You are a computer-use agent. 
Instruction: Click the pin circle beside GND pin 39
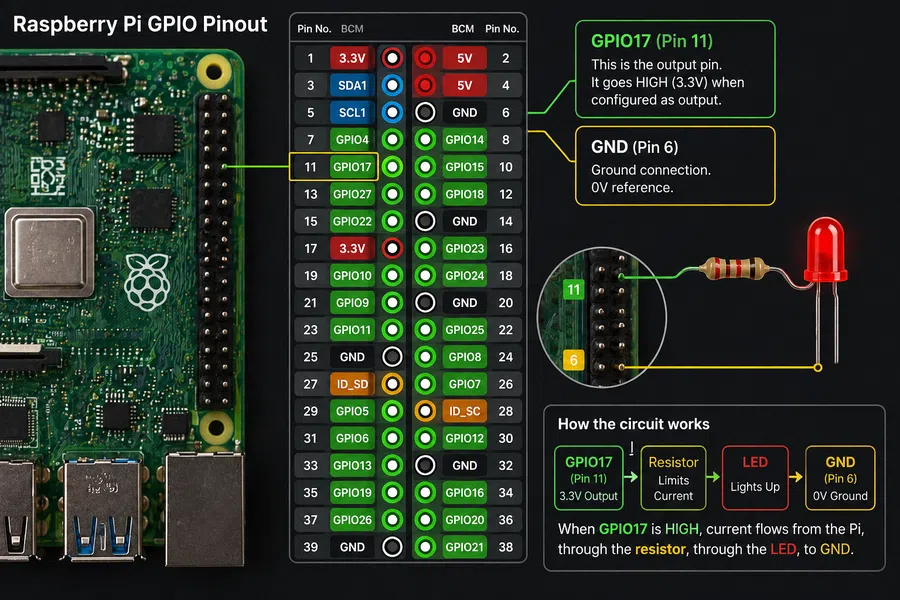pos(392,547)
